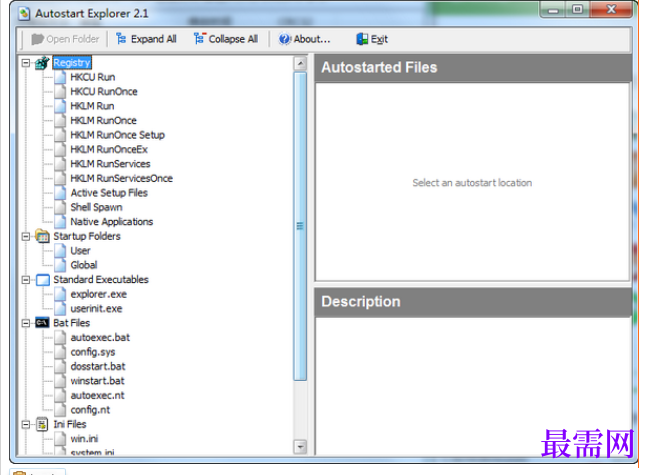Click the Expand All tree icon
The image size is (653, 475).
click(x=121, y=39)
